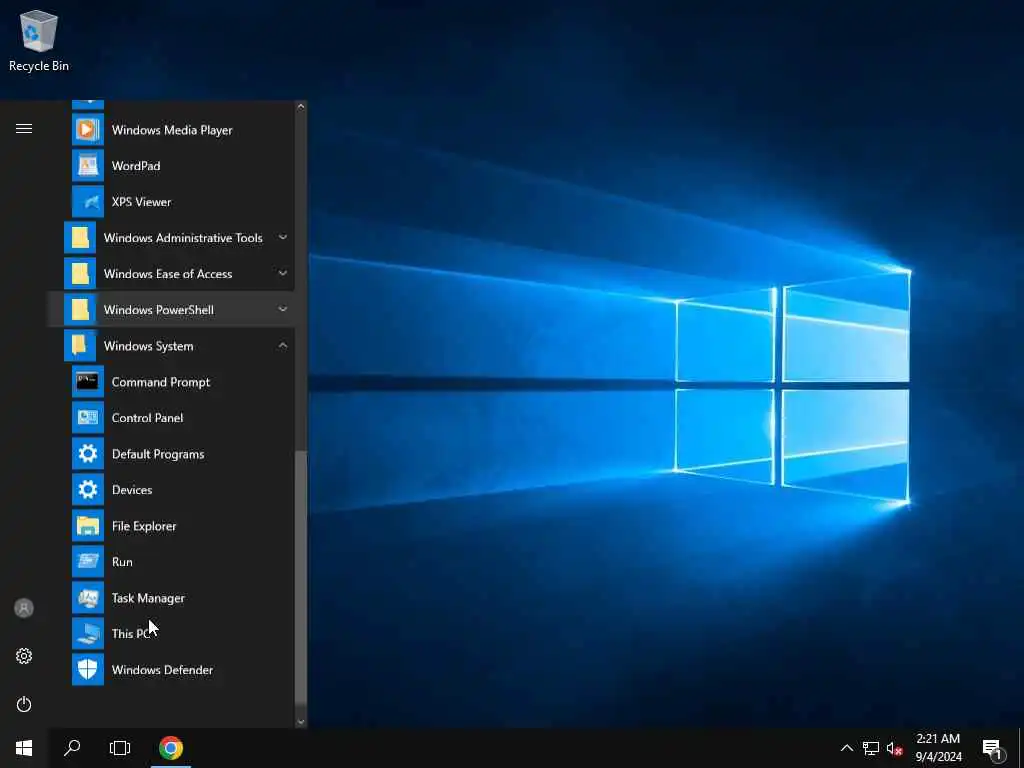Click the Command Prompt icon
The width and height of the screenshot is (1024, 768).
[x=88, y=381]
